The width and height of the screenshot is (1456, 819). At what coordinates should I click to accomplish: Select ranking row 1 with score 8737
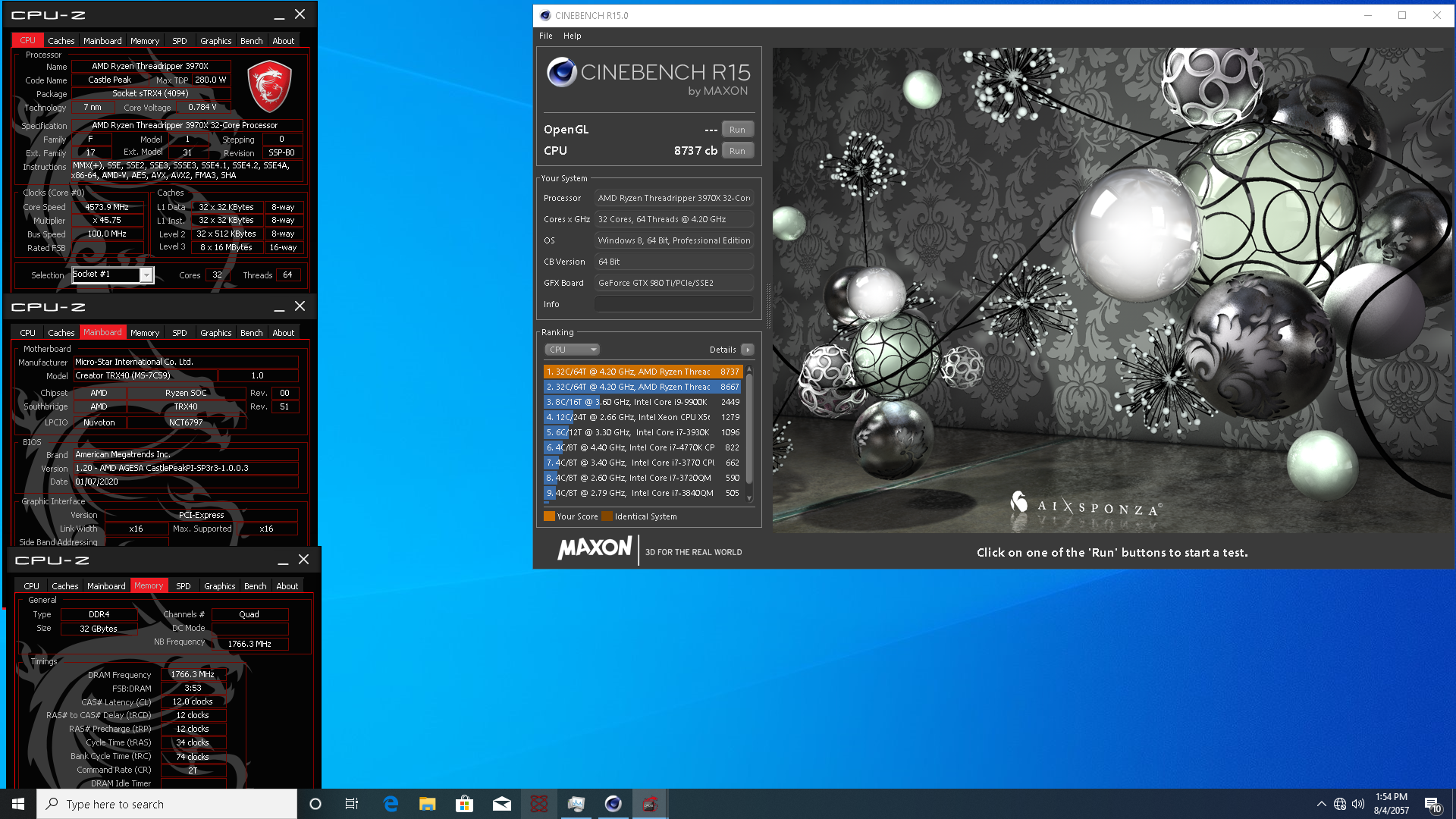[643, 372]
